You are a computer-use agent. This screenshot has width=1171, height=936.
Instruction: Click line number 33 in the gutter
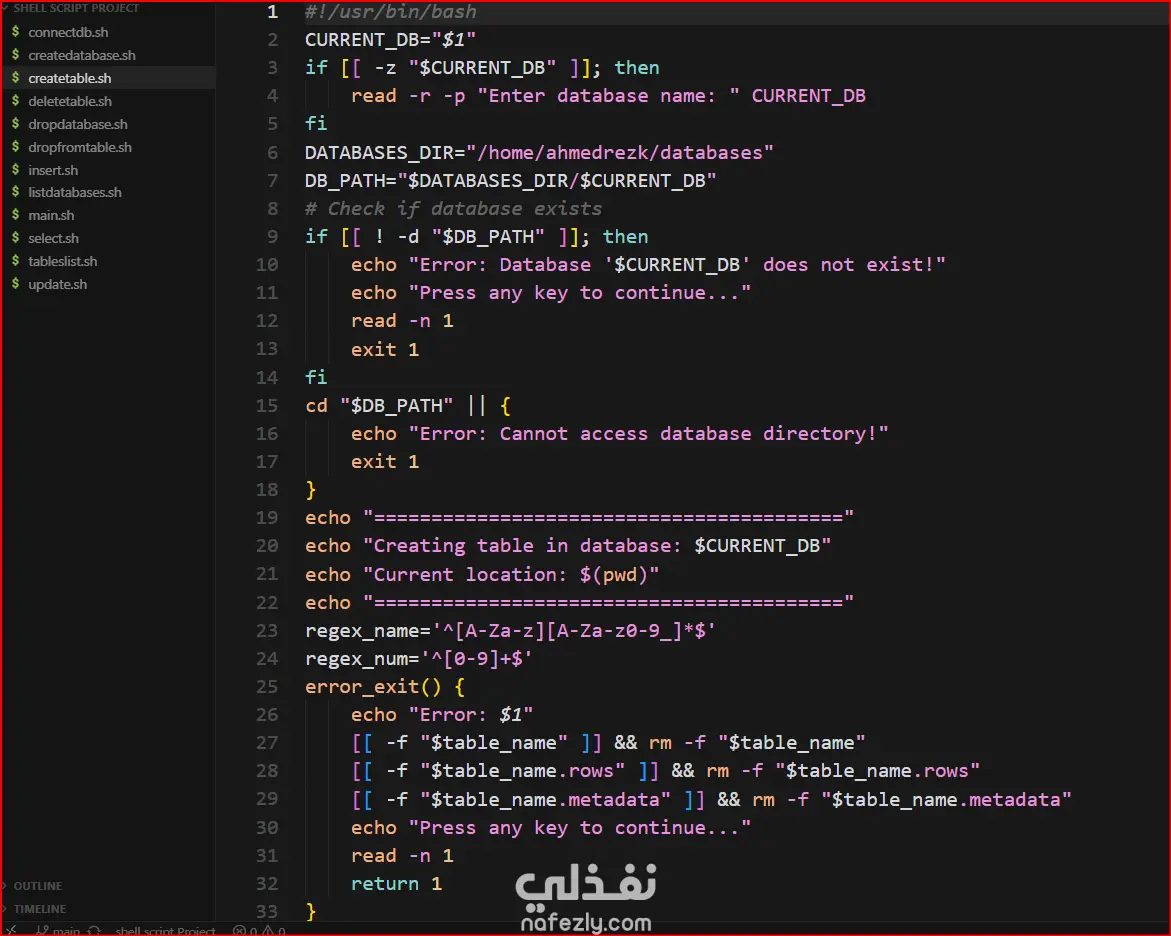pos(267,911)
